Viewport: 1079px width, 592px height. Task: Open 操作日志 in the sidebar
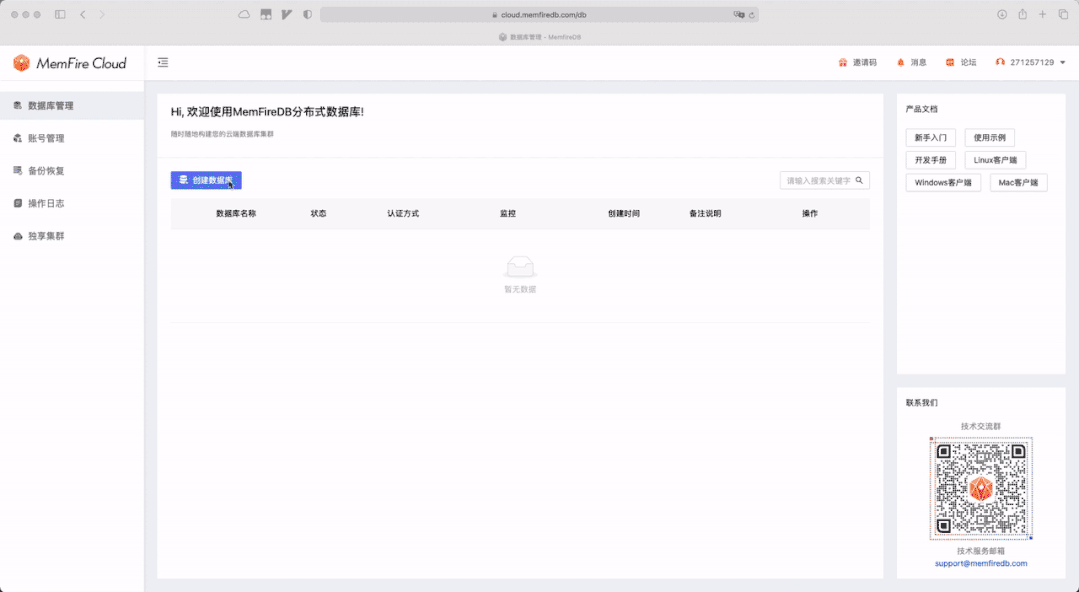click(x=72, y=203)
